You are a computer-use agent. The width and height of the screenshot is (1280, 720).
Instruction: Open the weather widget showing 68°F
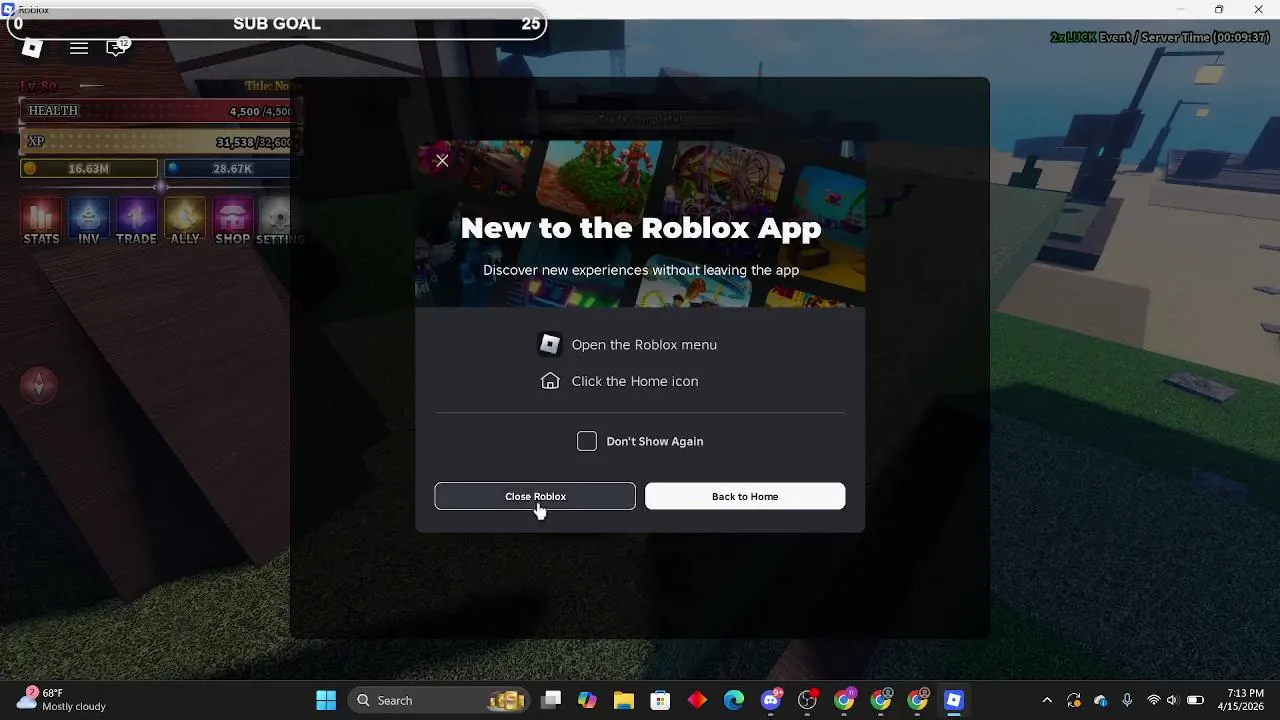click(61, 700)
